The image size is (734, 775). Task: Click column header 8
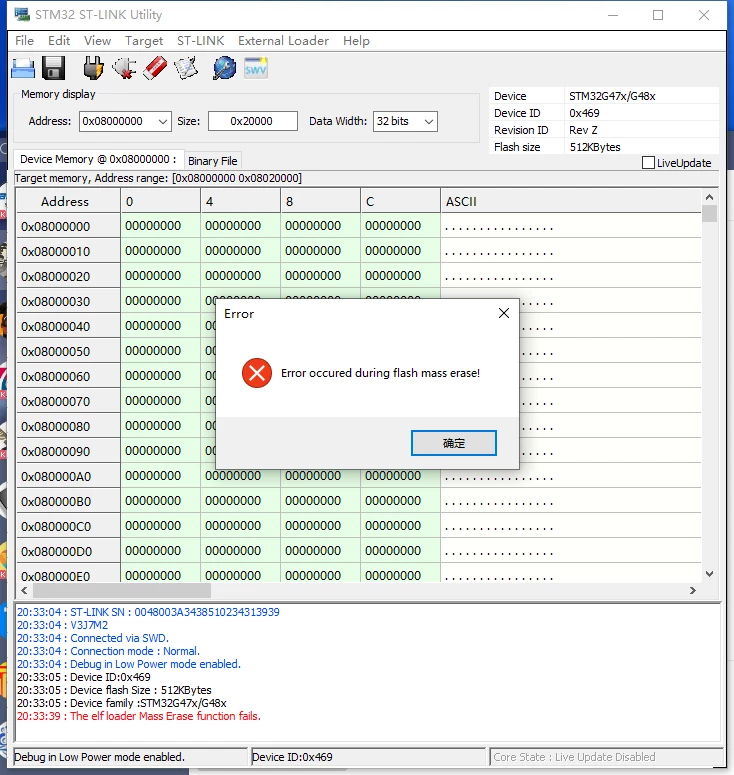320,202
